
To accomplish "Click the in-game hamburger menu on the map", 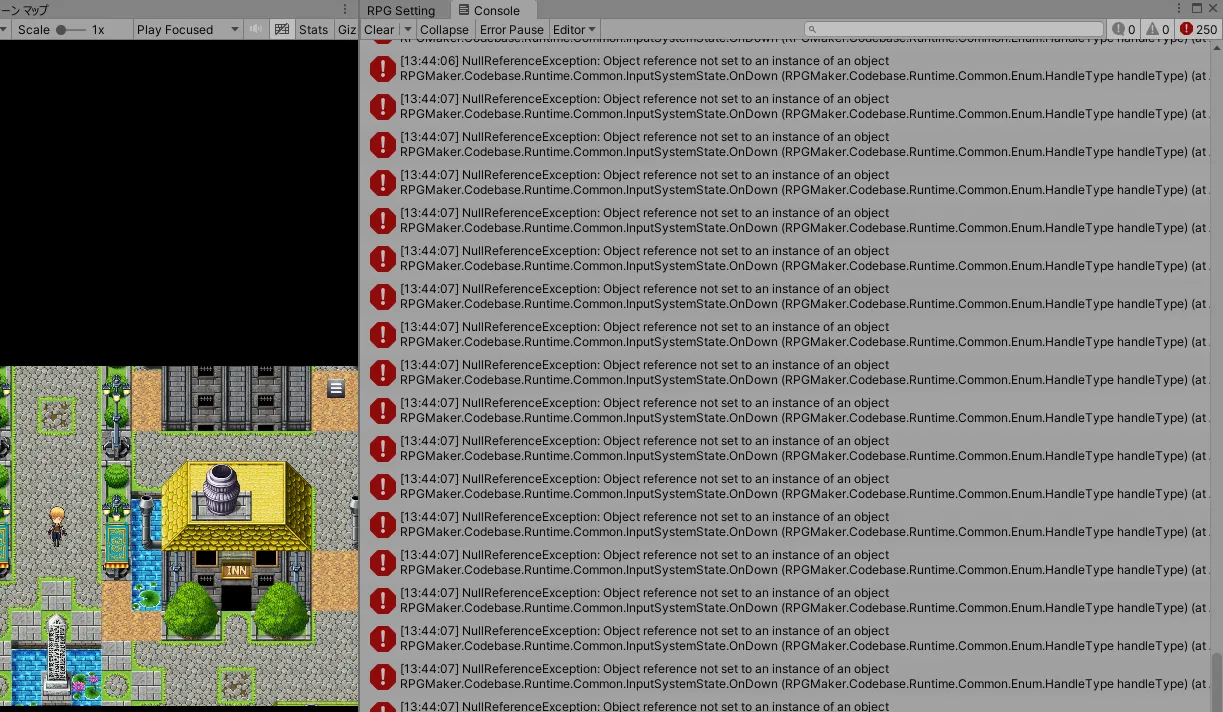I will (336, 388).
